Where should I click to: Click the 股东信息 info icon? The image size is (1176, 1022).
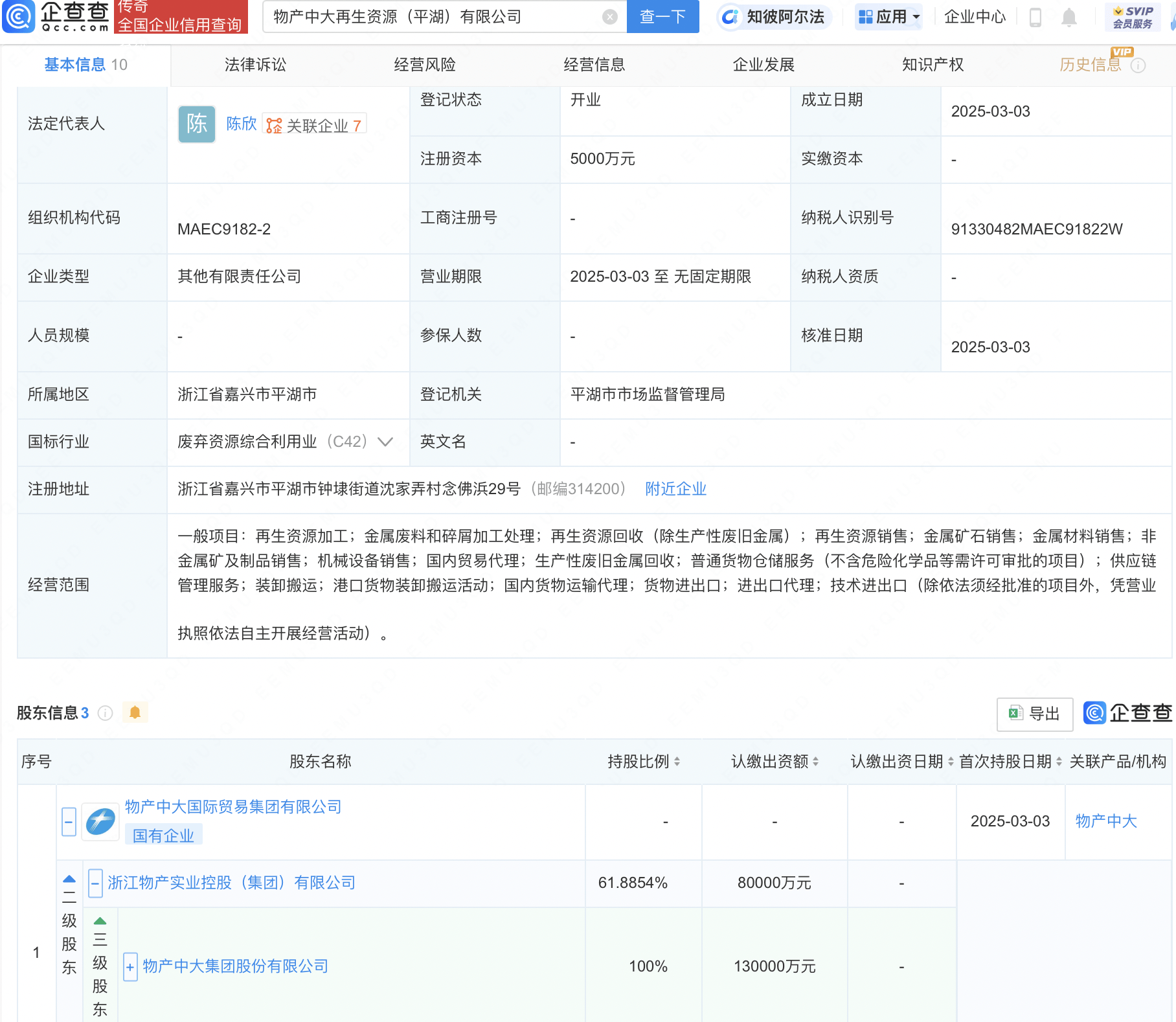pos(105,713)
